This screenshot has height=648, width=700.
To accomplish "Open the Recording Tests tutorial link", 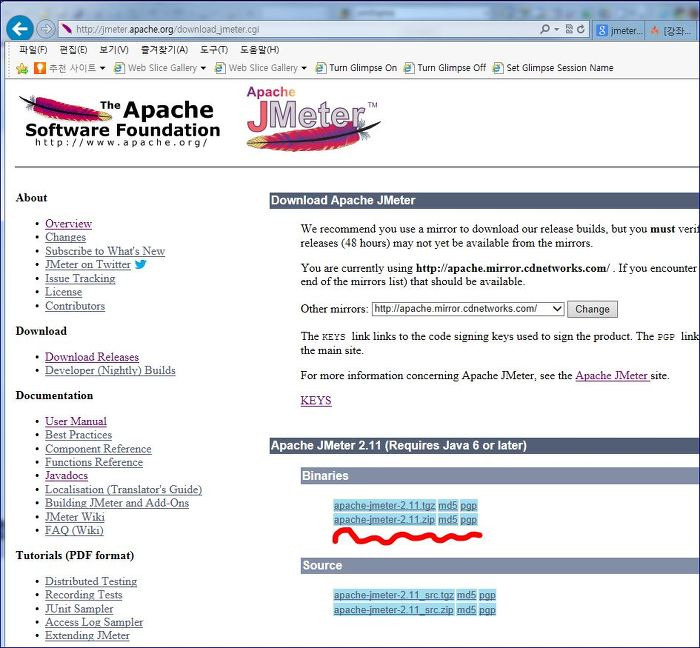I will click(83, 595).
